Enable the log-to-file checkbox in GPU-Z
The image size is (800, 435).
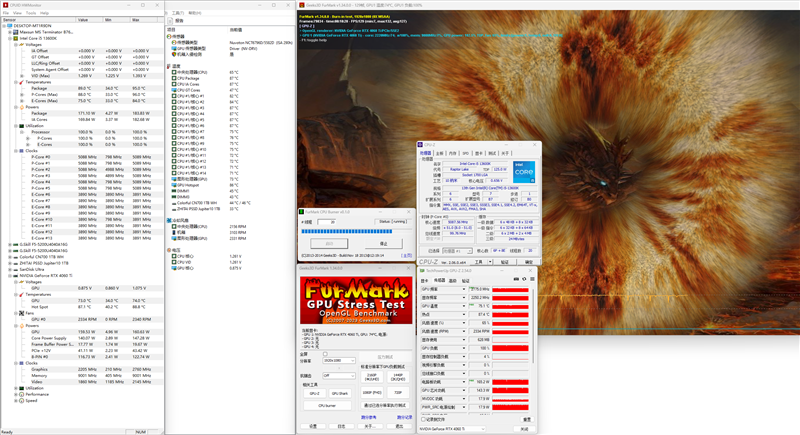coord(423,419)
